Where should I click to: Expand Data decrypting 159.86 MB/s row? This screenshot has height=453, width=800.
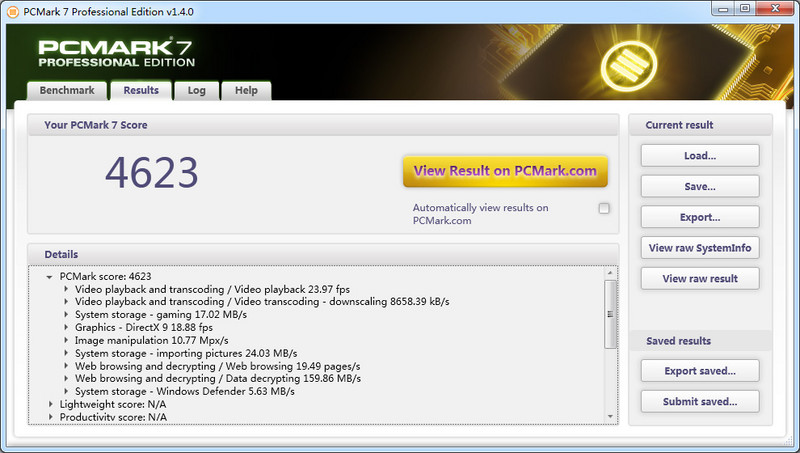66,378
